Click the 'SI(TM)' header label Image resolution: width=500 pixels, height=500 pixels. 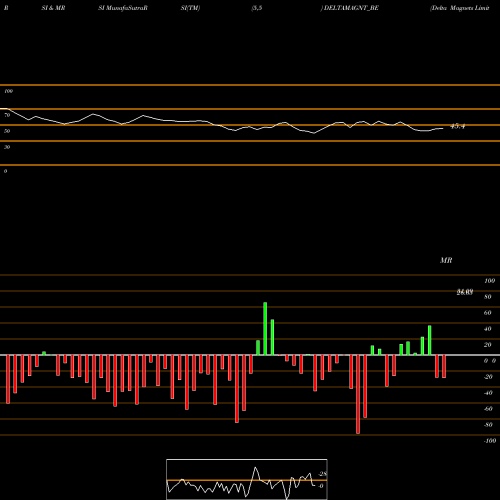[190, 8]
